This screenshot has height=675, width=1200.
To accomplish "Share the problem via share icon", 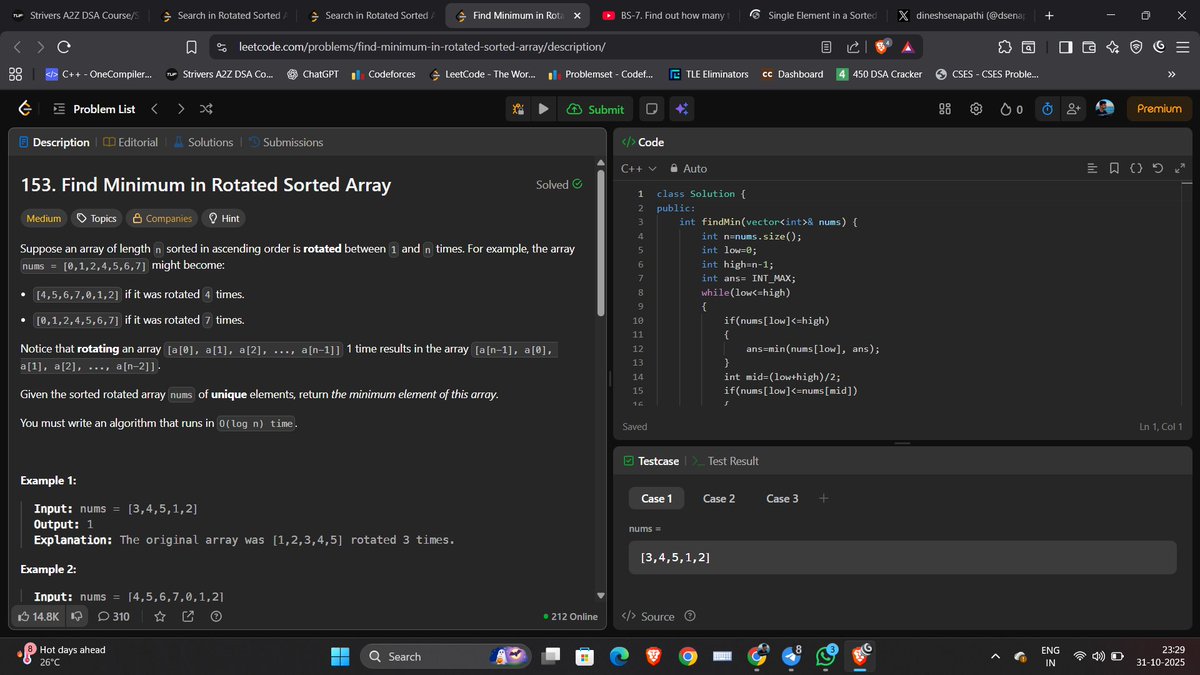I will pos(187,616).
